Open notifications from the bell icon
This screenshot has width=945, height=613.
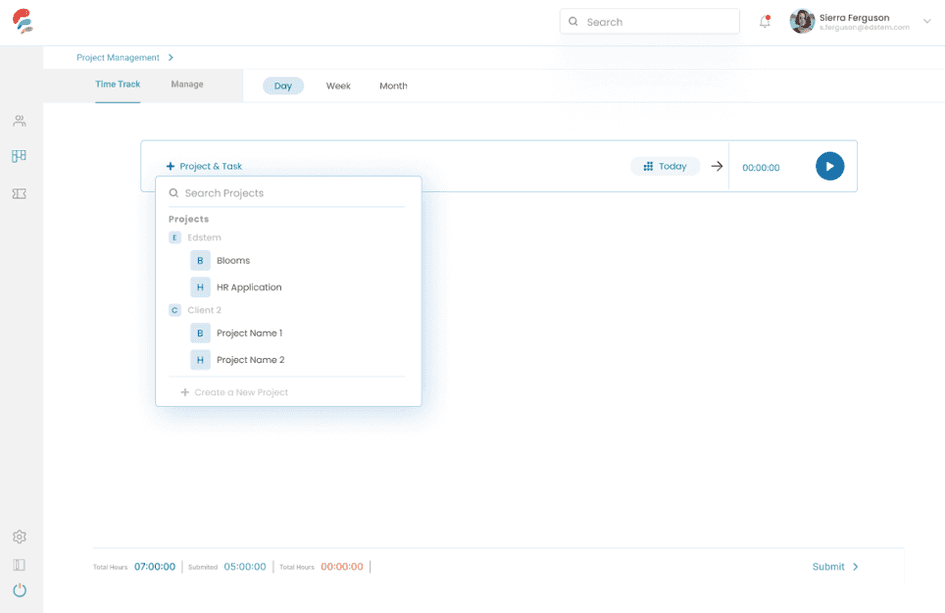764,20
